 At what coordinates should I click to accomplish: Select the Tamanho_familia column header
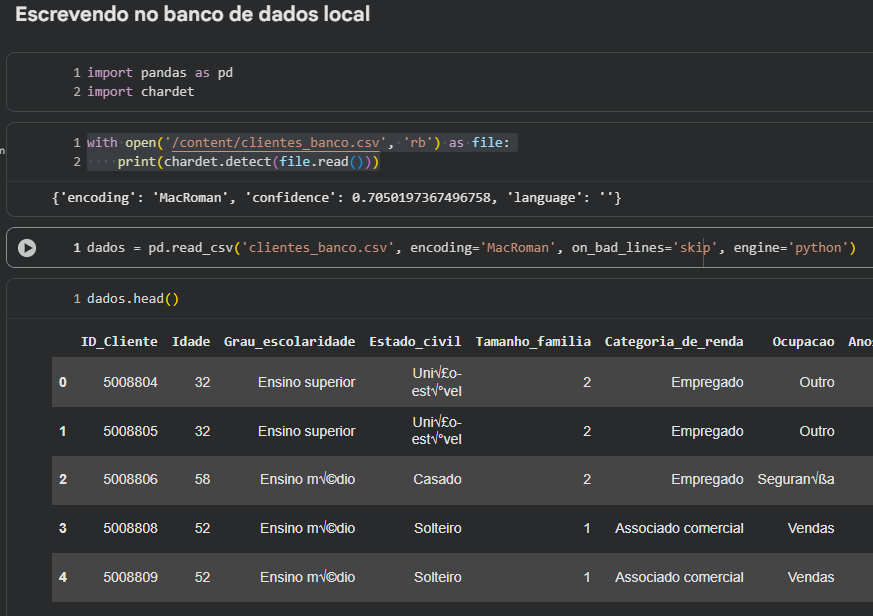[x=533, y=341]
